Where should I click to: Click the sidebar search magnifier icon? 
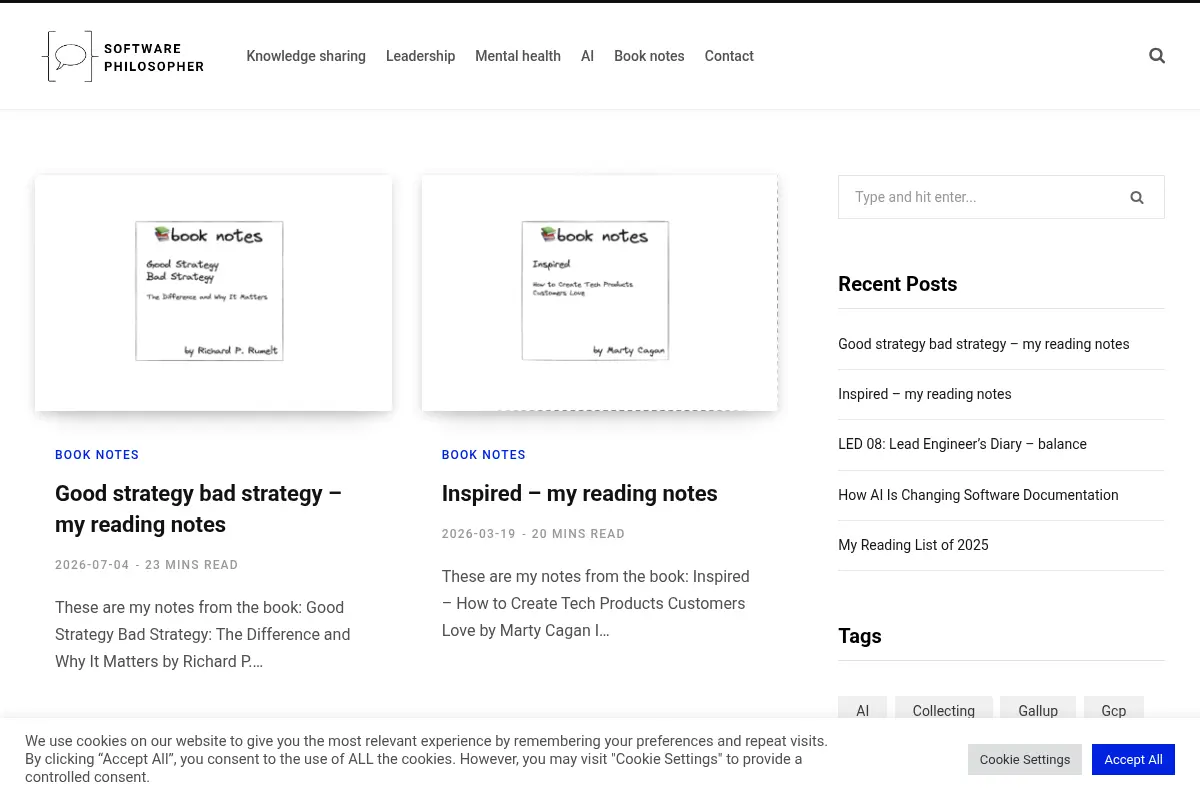point(1137,197)
